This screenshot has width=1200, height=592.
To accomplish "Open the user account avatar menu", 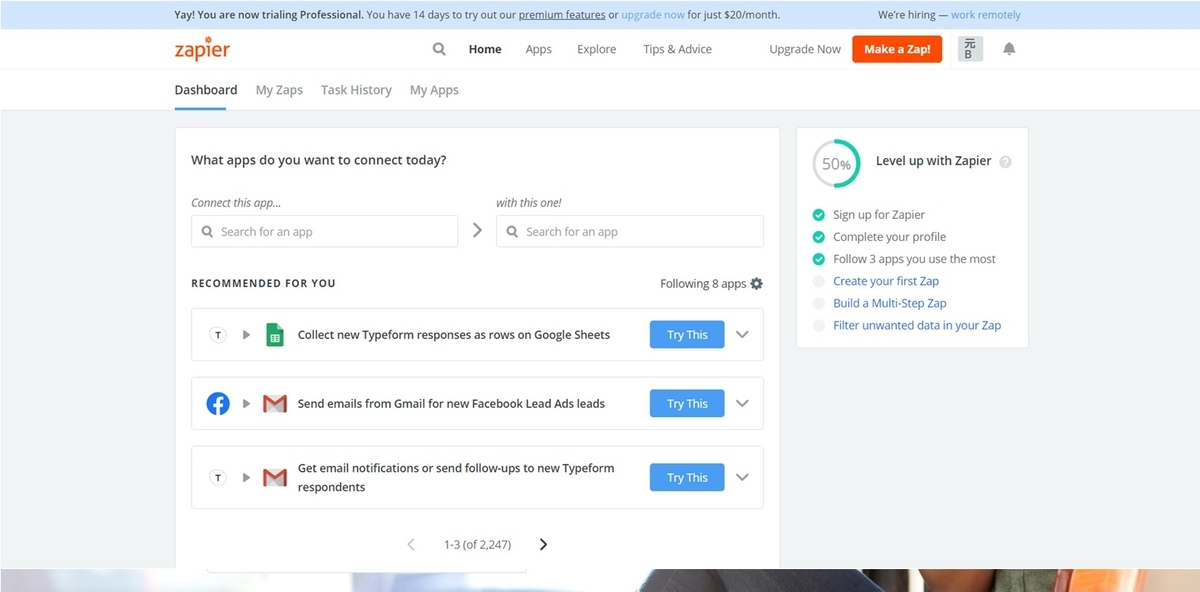I will tap(970, 49).
